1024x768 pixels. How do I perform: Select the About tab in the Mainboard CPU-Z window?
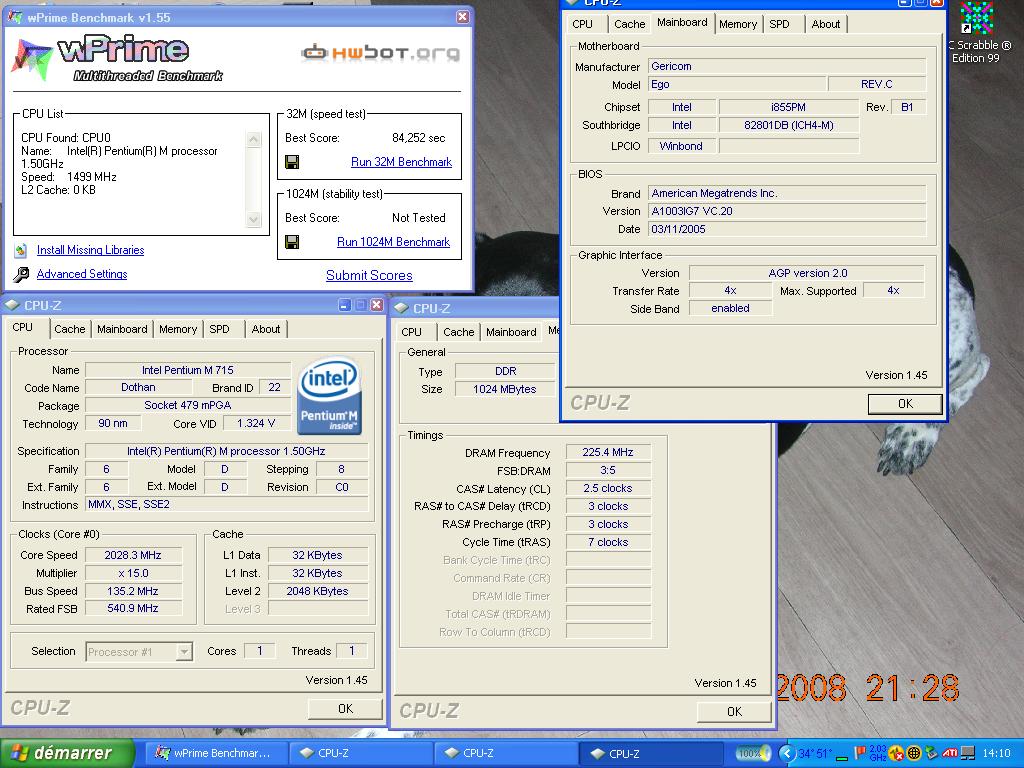tap(825, 24)
